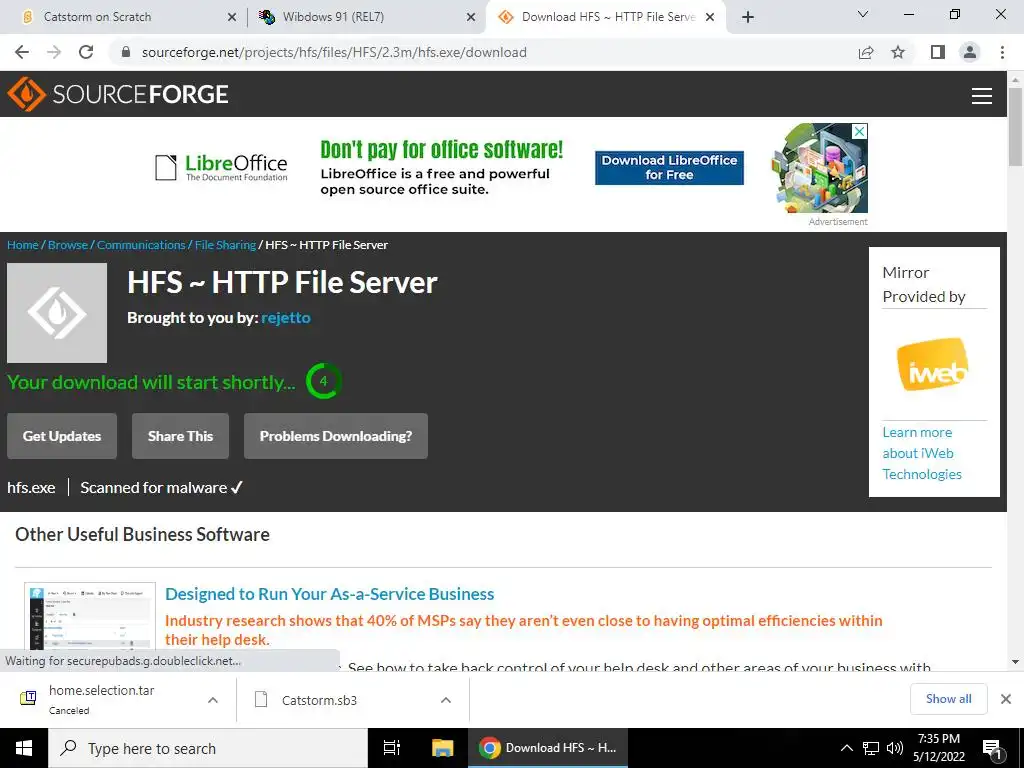
Task: Click the help desk software thumbnail
Action: (x=90, y=616)
